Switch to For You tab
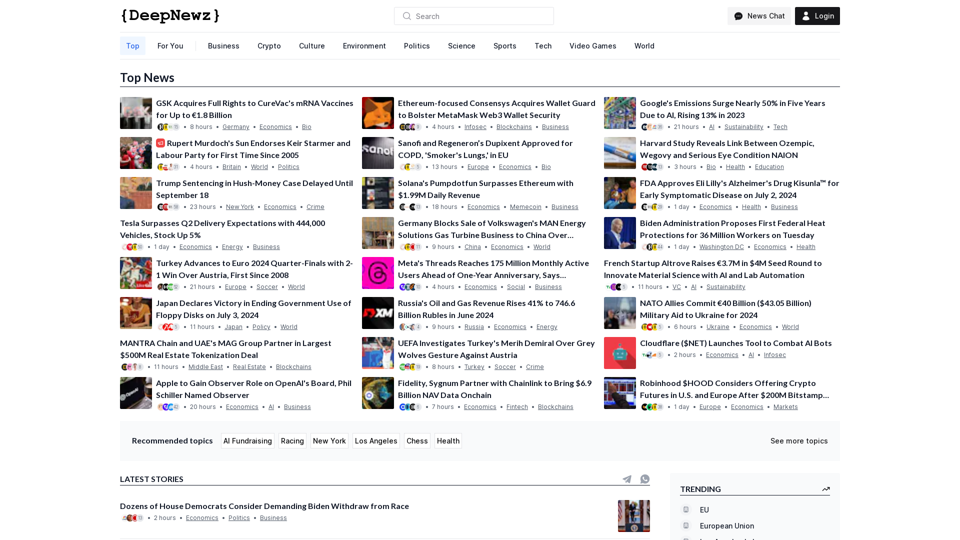 [x=170, y=46]
